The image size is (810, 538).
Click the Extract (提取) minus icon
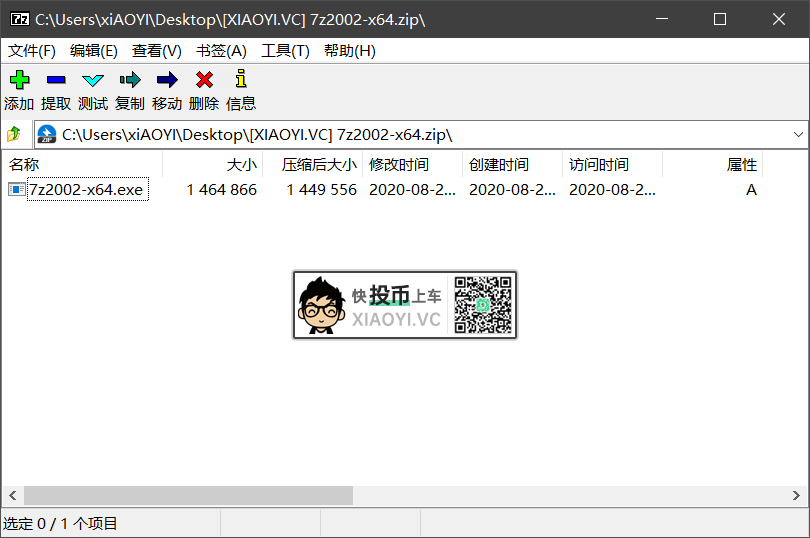click(x=56, y=80)
